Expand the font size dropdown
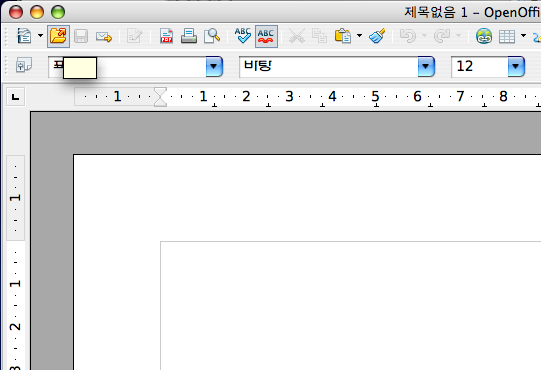 pos(516,67)
